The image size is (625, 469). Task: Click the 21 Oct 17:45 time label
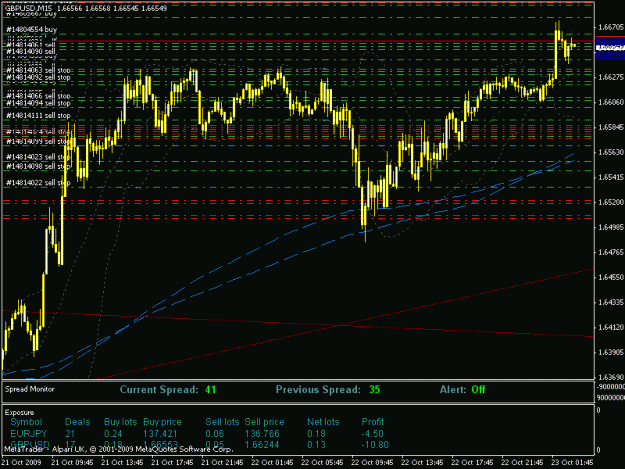tap(172, 463)
